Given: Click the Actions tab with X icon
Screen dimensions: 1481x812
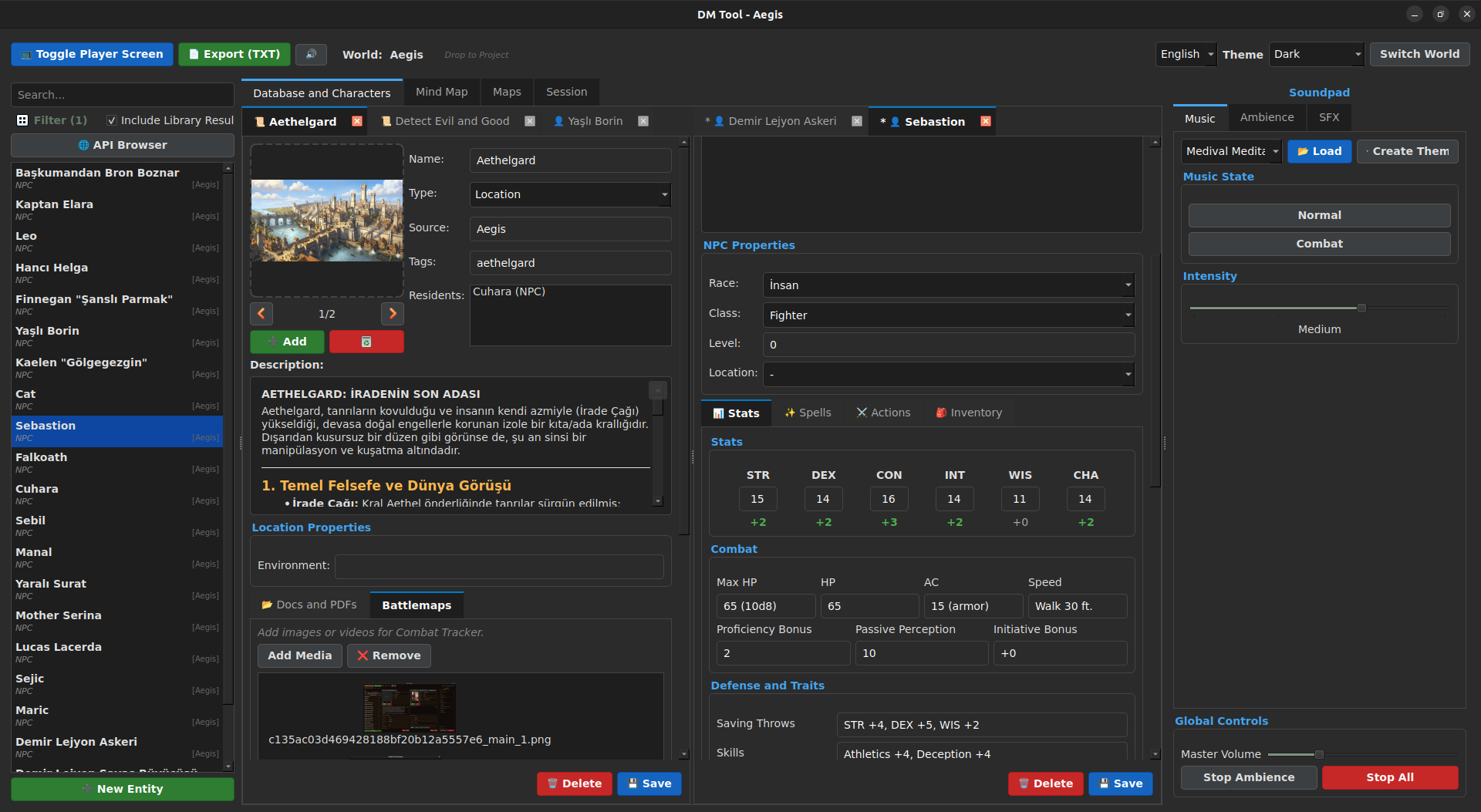Looking at the screenshot, I should pyautogui.click(x=883, y=413).
